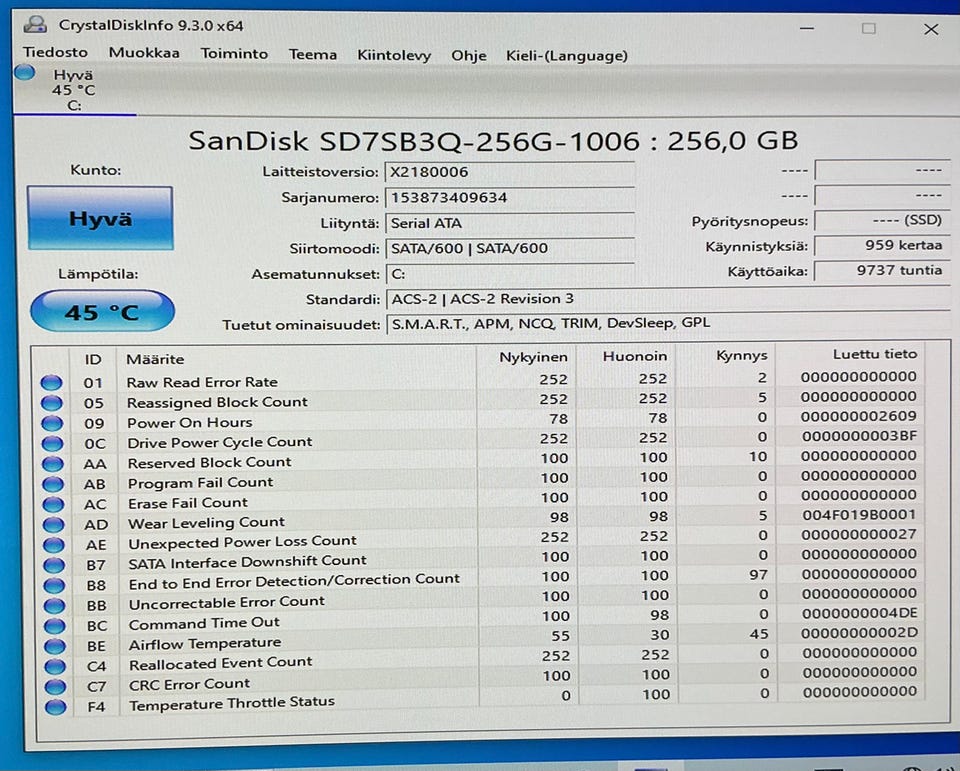Click the Siirtomoodi field SATA/600
The width and height of the screenshot is (960, 771).
tap(509, 249)
